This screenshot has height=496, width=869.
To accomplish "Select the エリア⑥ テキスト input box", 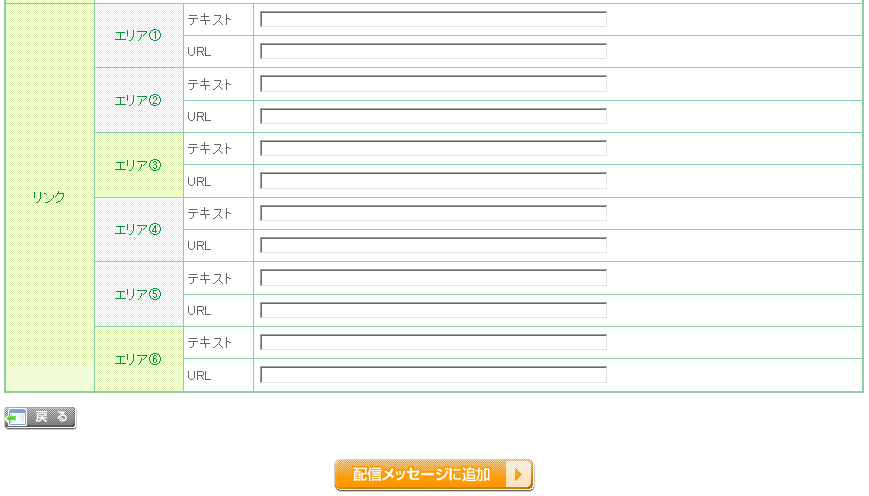I will tap(433, 342).
